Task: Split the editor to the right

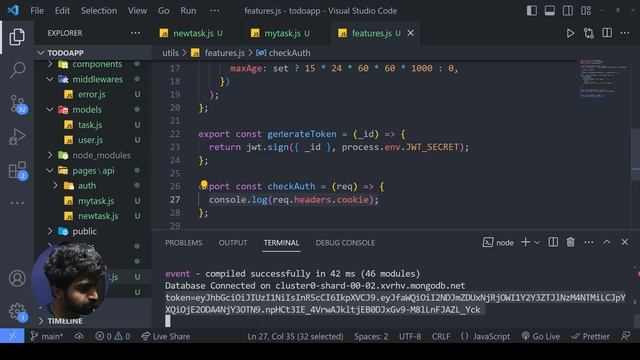Action: coord(607,33)
